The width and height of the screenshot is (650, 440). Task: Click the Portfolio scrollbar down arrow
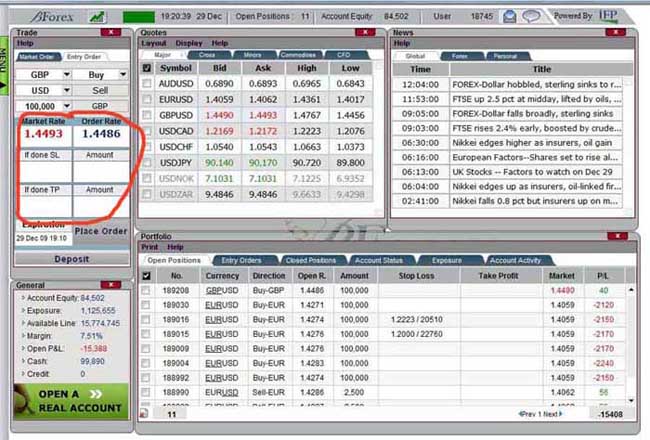[x=631, y=401]
